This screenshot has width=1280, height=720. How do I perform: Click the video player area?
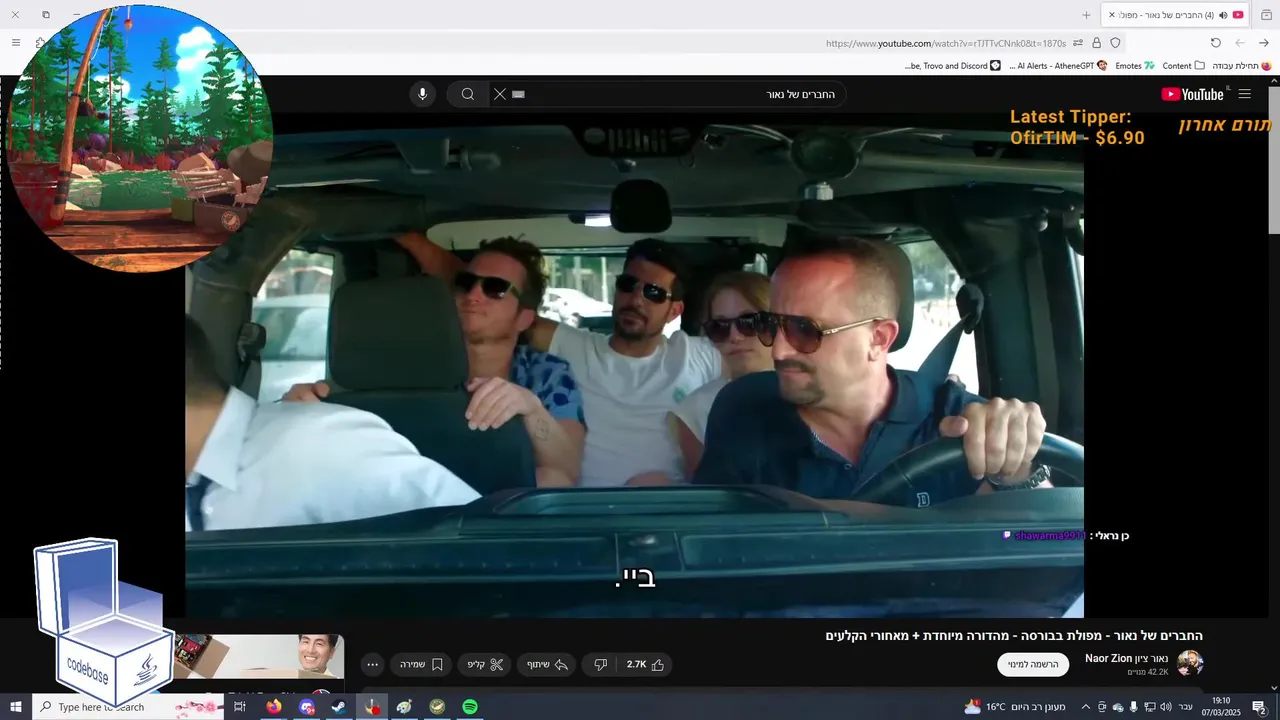tap(634, 365)
